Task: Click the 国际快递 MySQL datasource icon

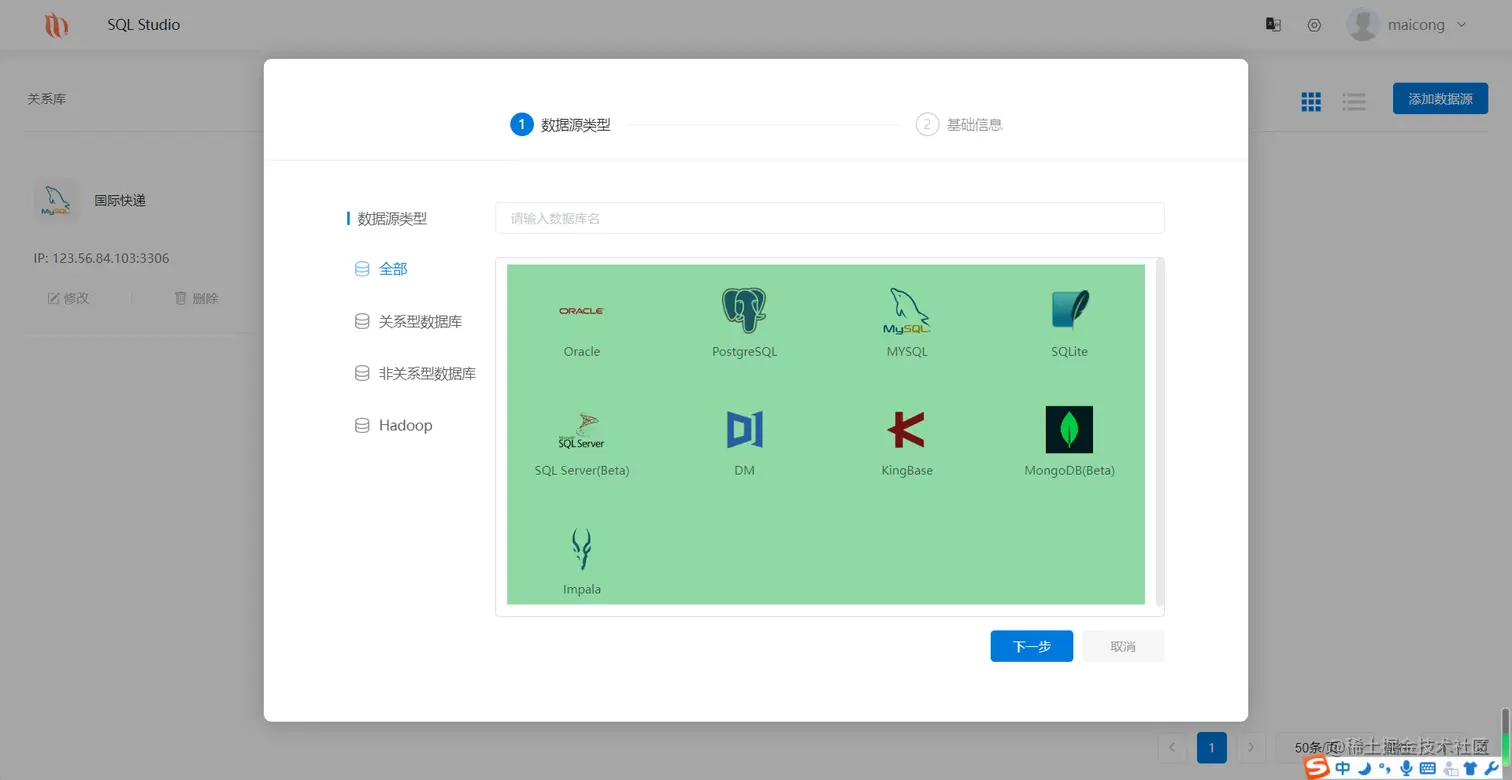Action: (x=55, y=200)
